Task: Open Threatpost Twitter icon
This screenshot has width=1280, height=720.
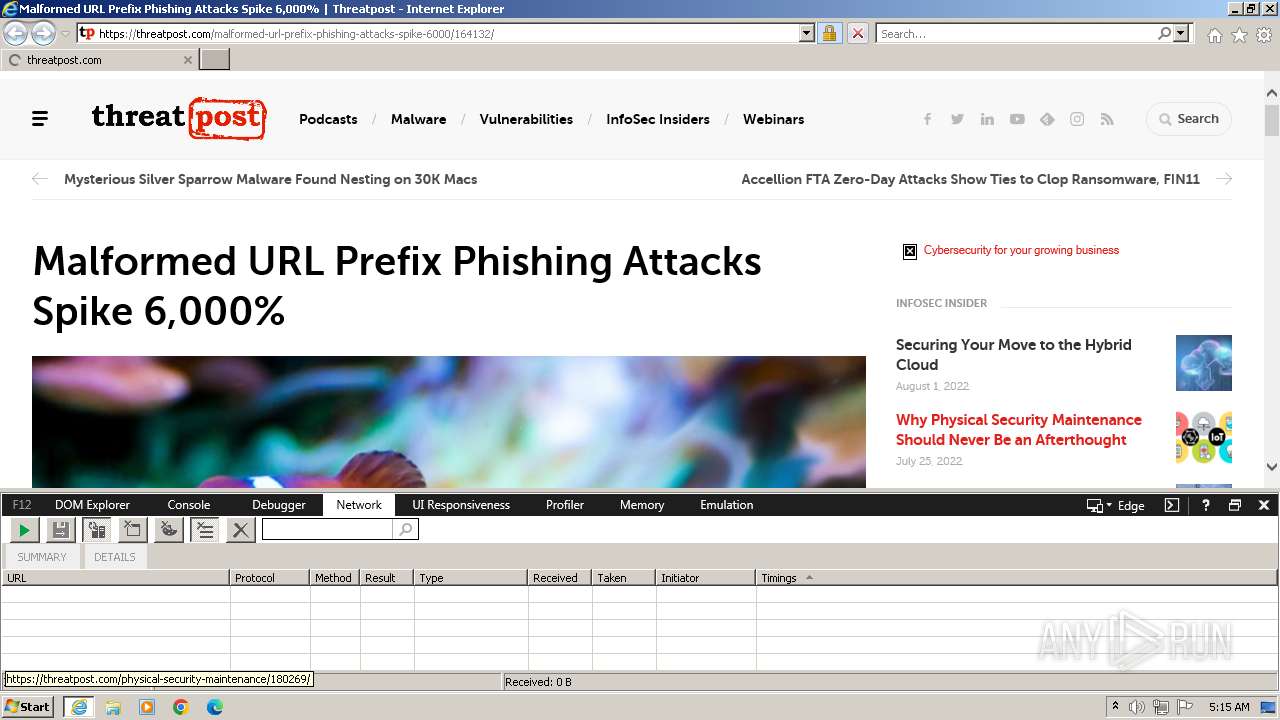Action: 957,119
